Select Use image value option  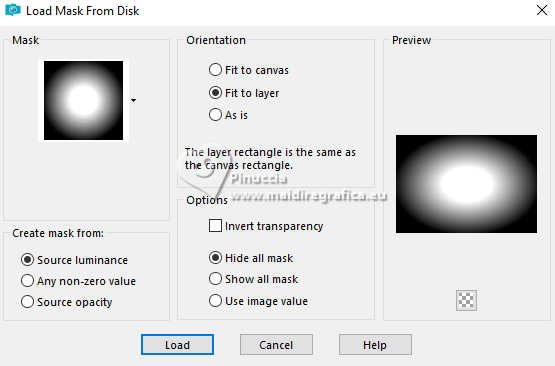258,301
